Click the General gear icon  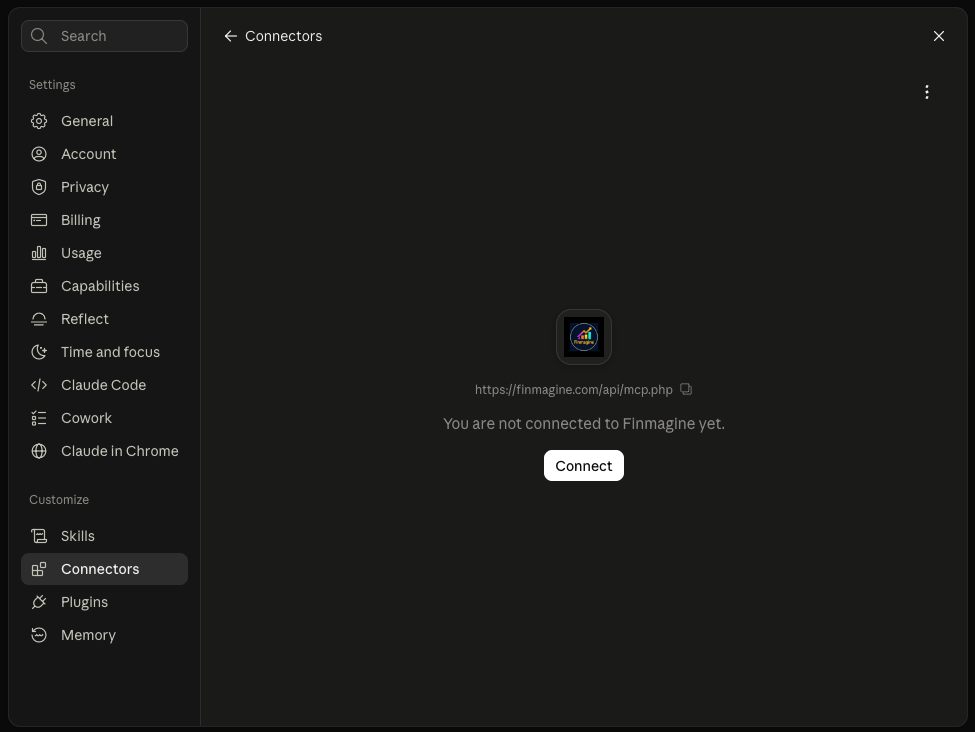(x=39, y=121)
